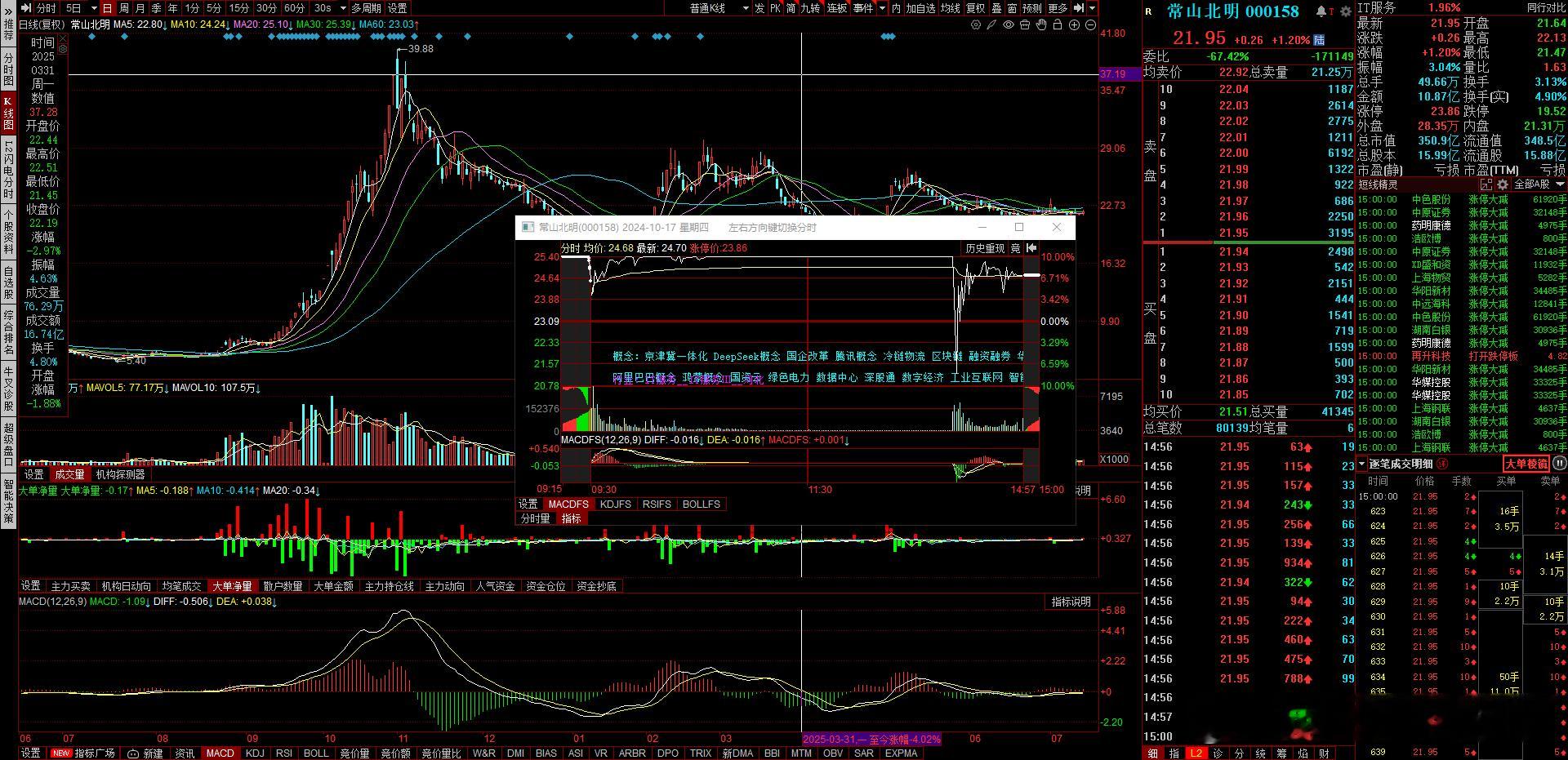Switch popup to KDJFS tab
This screenshot has width=1568, height=760.
coord(615,504)
